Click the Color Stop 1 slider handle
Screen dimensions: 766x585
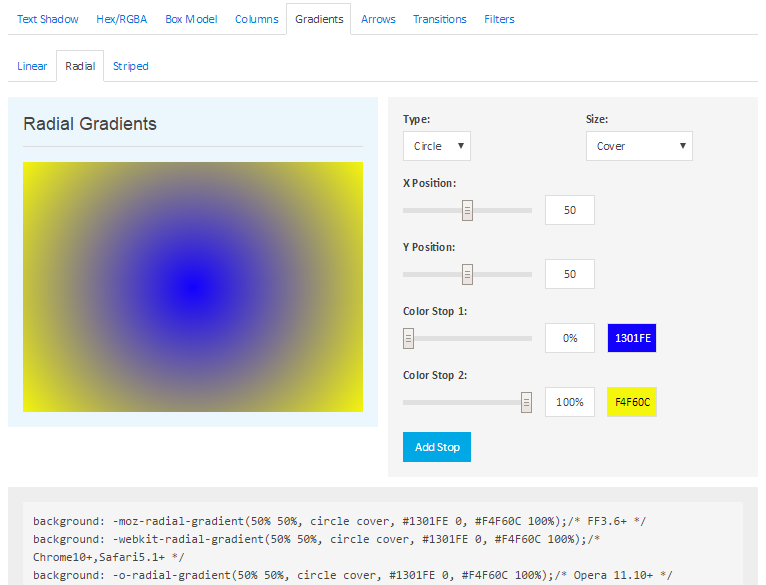[x=408, y=339]
